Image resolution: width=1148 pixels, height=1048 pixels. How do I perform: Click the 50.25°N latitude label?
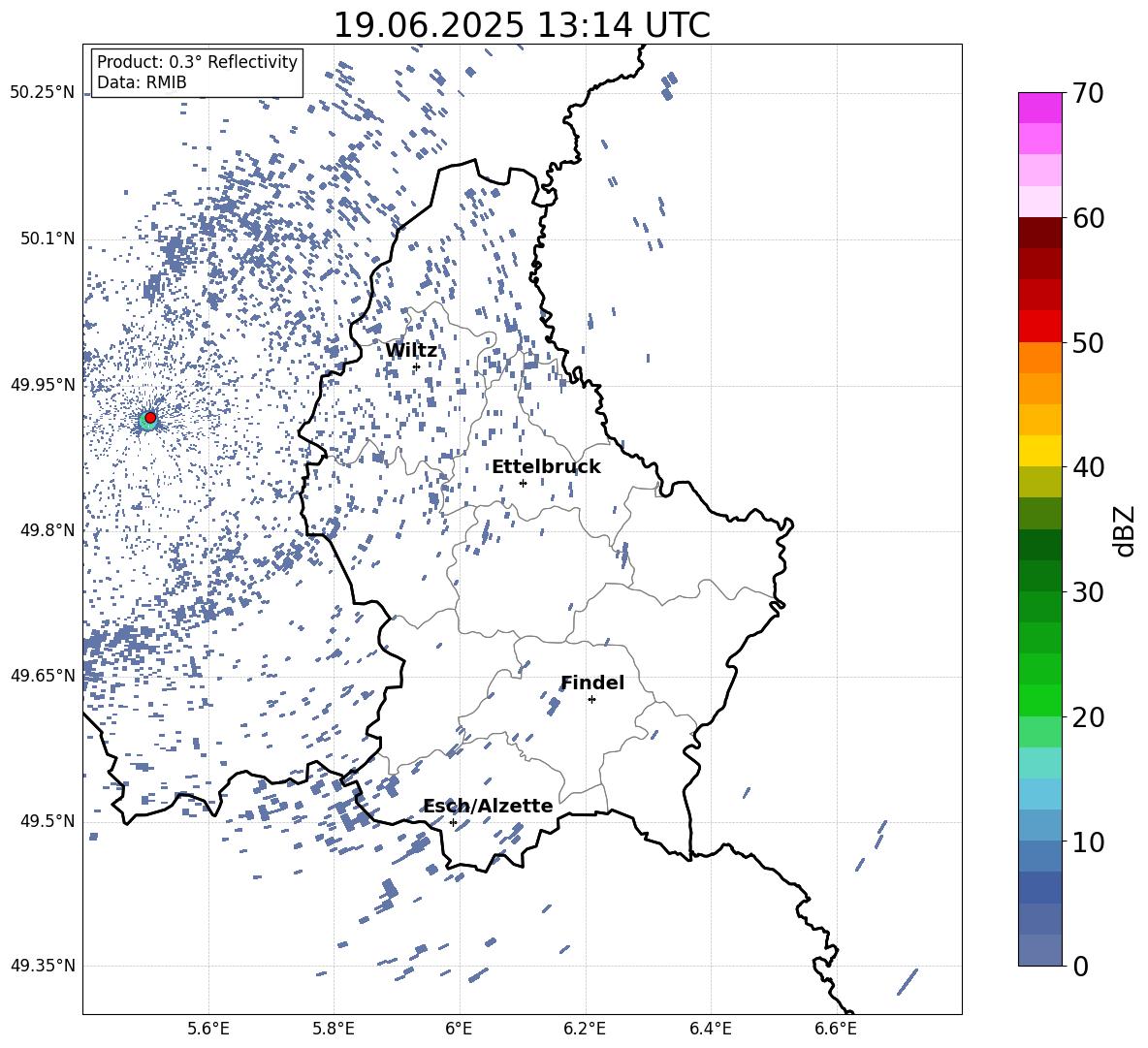[x=43, y=93]
